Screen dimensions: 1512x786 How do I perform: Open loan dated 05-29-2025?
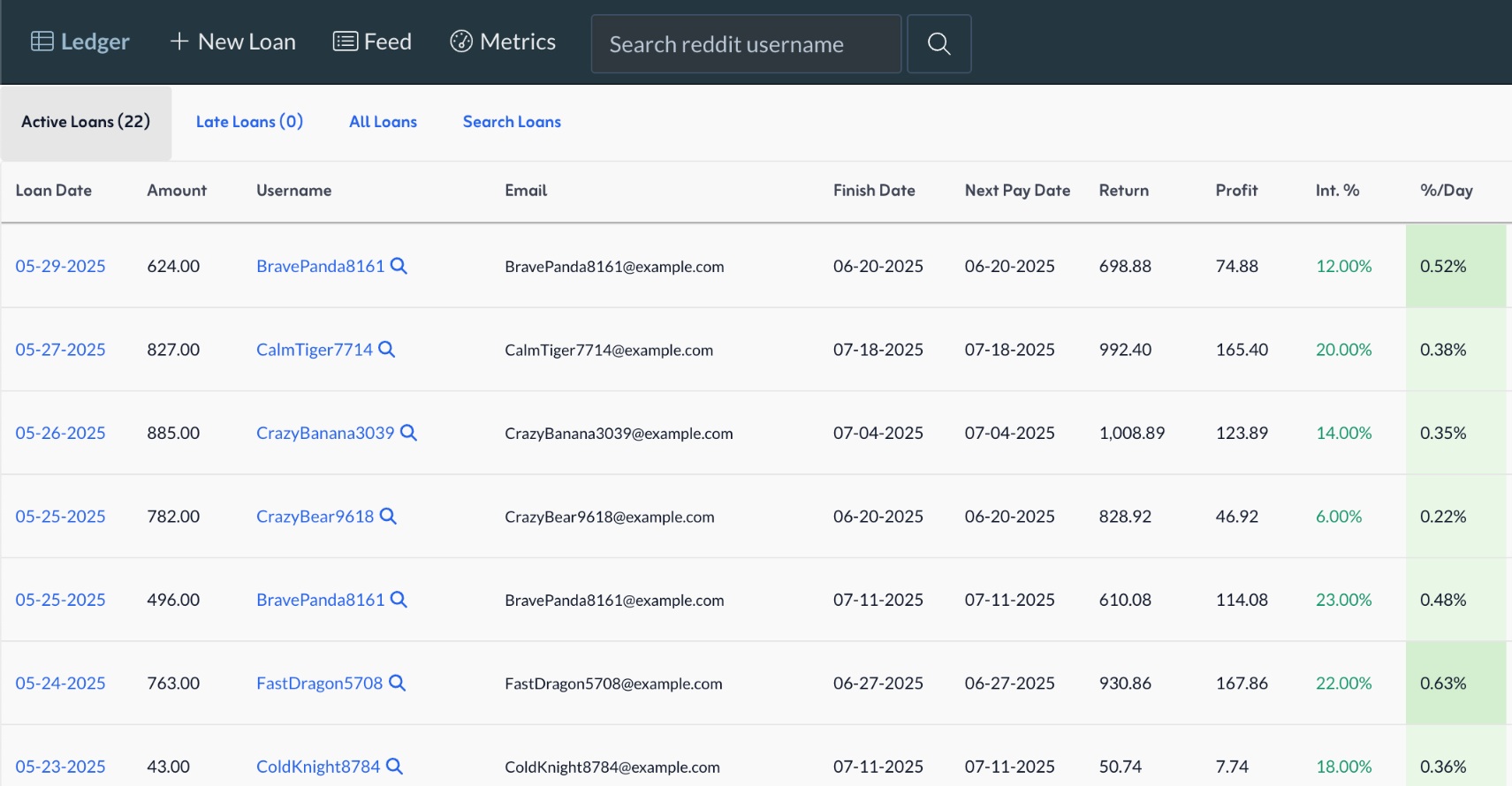tap(60, 267)
